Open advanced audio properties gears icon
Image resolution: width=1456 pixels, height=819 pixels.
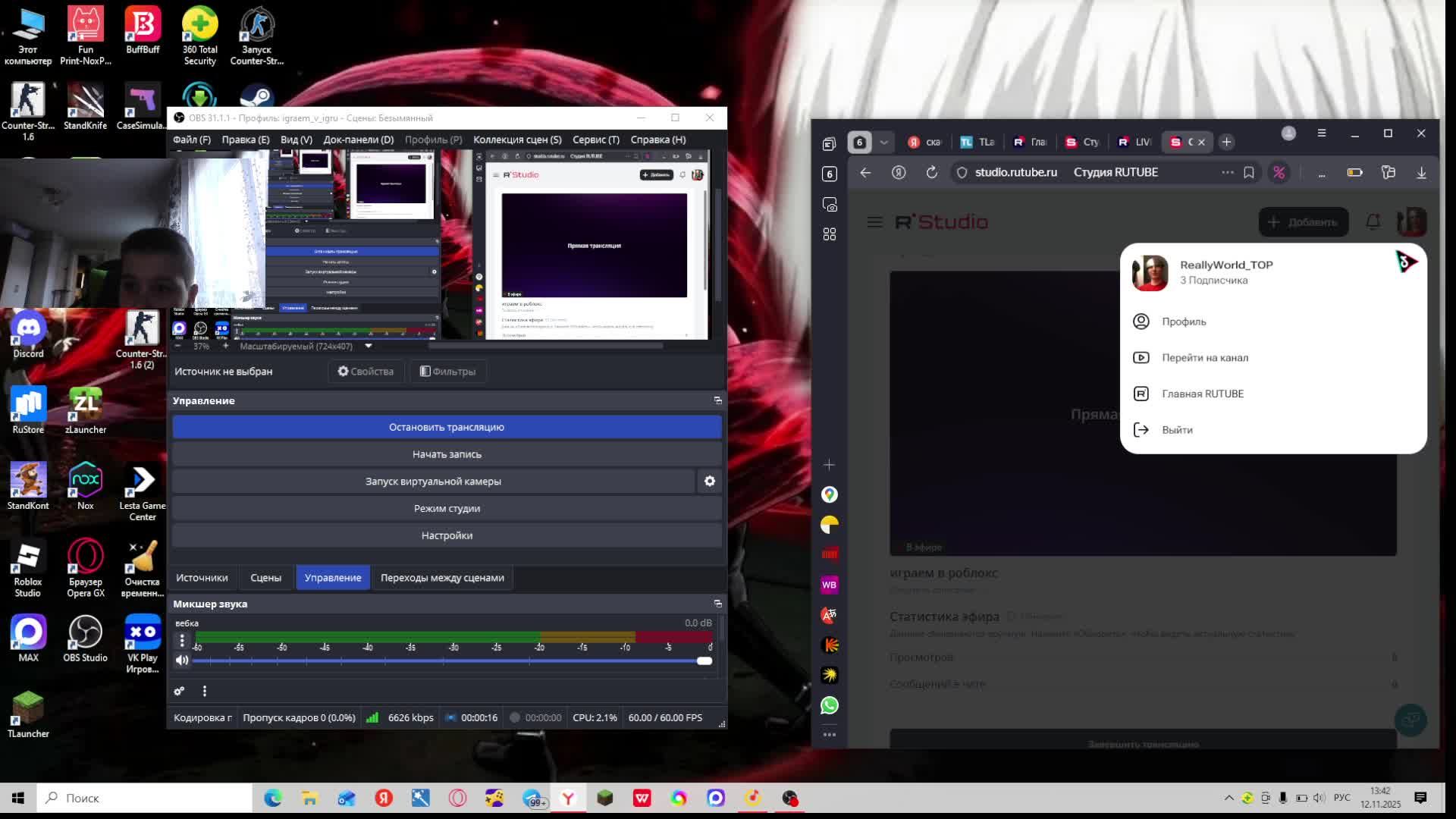[179, 691]
